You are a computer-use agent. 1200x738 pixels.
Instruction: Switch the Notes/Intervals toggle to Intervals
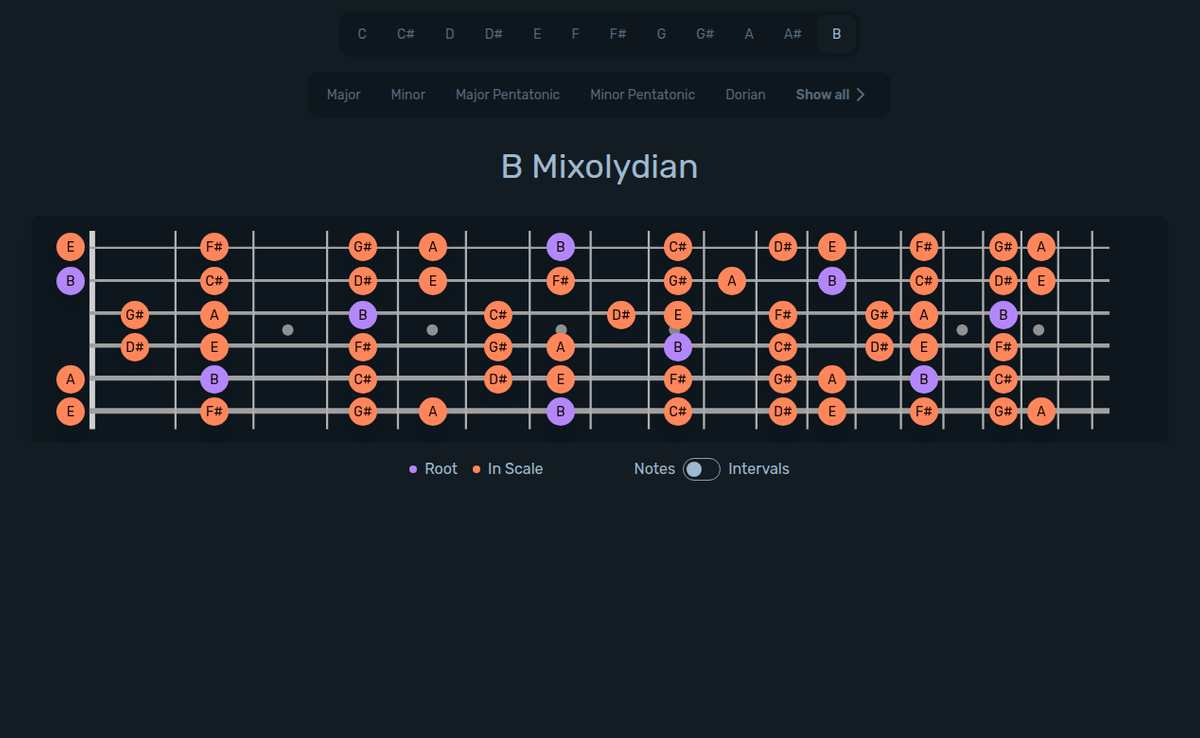click(x=700, y=469)
